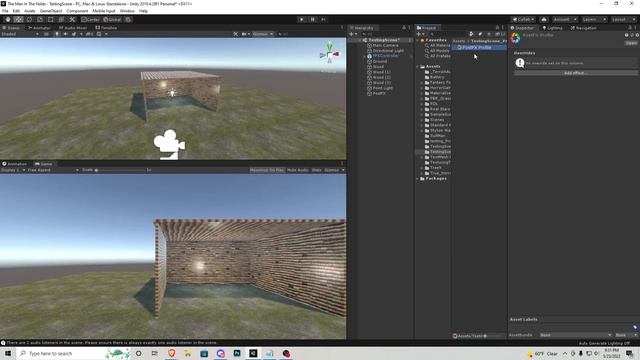Toggle scene audio in Scene view
This screenshot has height=360, width=640.
tap(65, 34)
